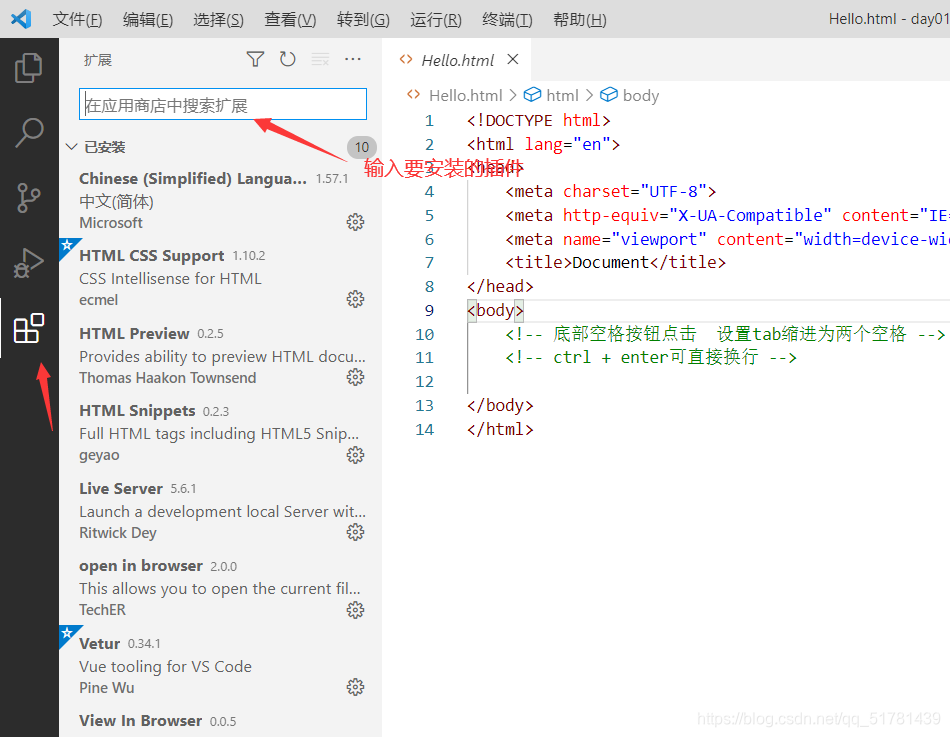Select HTML CSS Support extension entry

coord(221,278)
